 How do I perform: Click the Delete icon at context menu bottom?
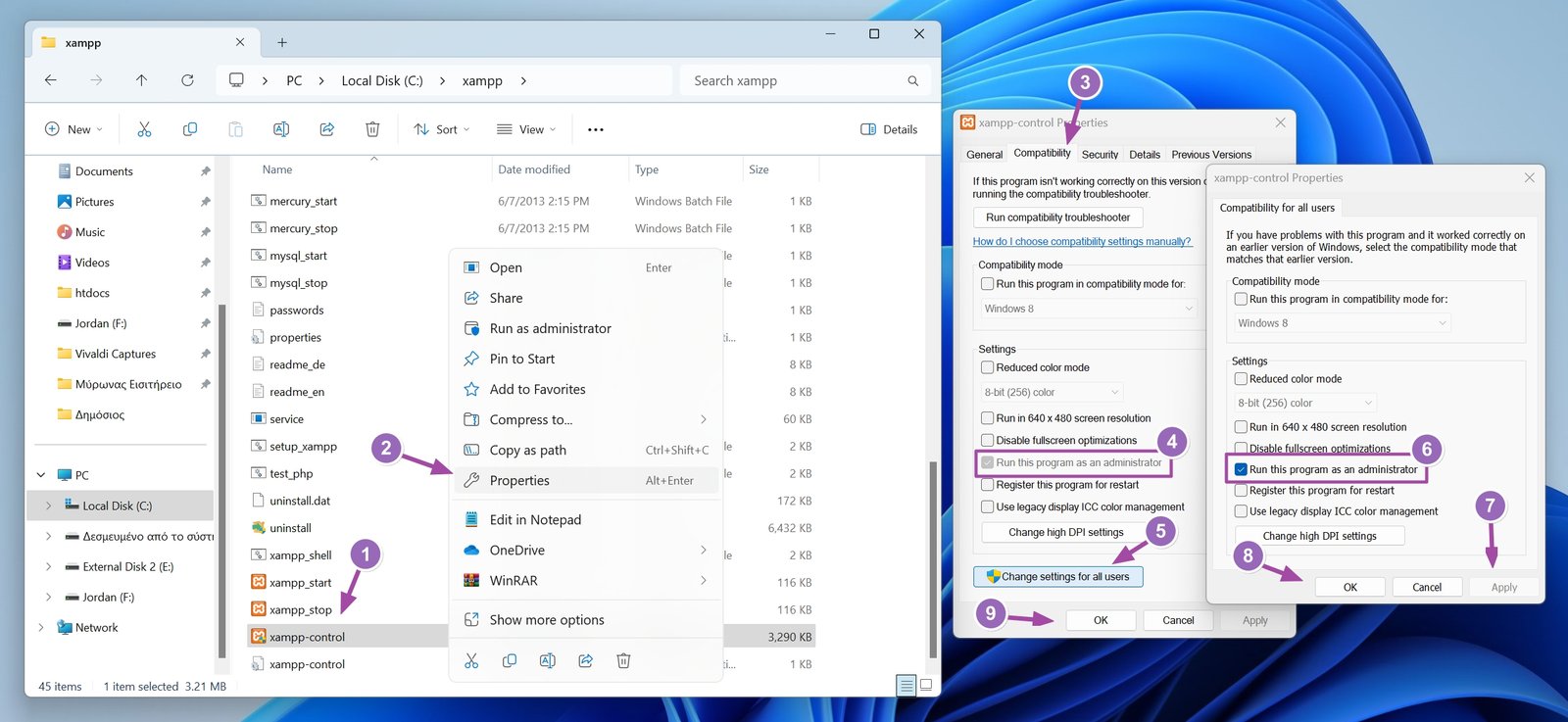pyautogui.click(x=623, y=661)
